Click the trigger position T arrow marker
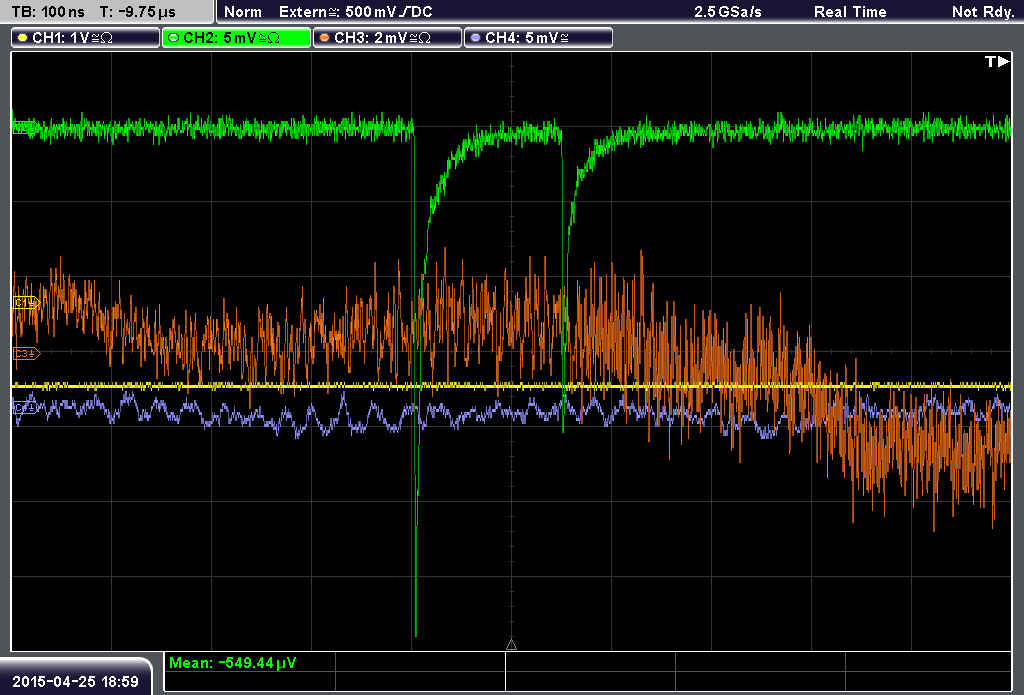This screenshot has height=695, width=1024. click(x=997, y=61)
